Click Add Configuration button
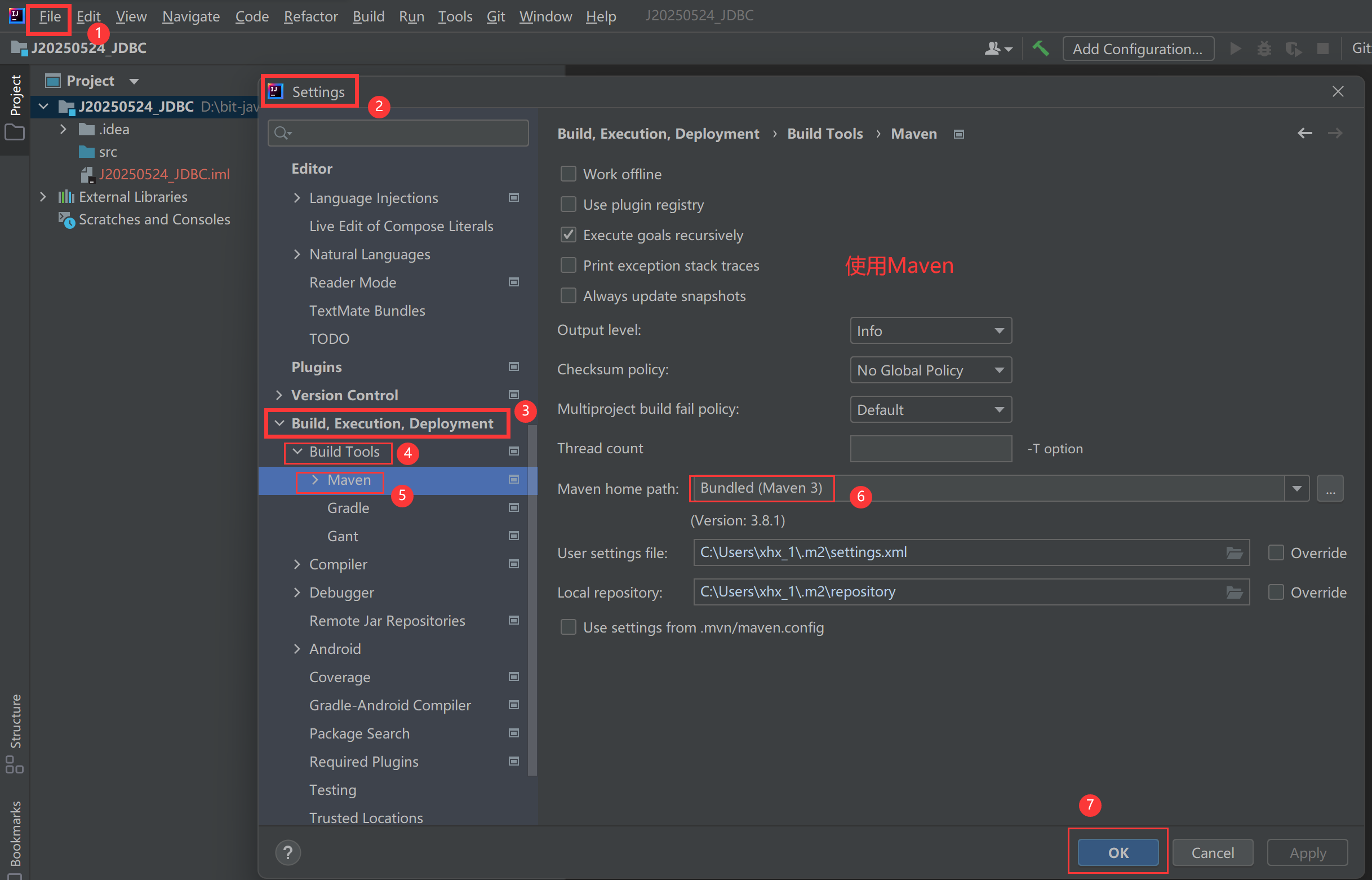The height and width of the screenshot is (880, 1372). click(1138, 48)
